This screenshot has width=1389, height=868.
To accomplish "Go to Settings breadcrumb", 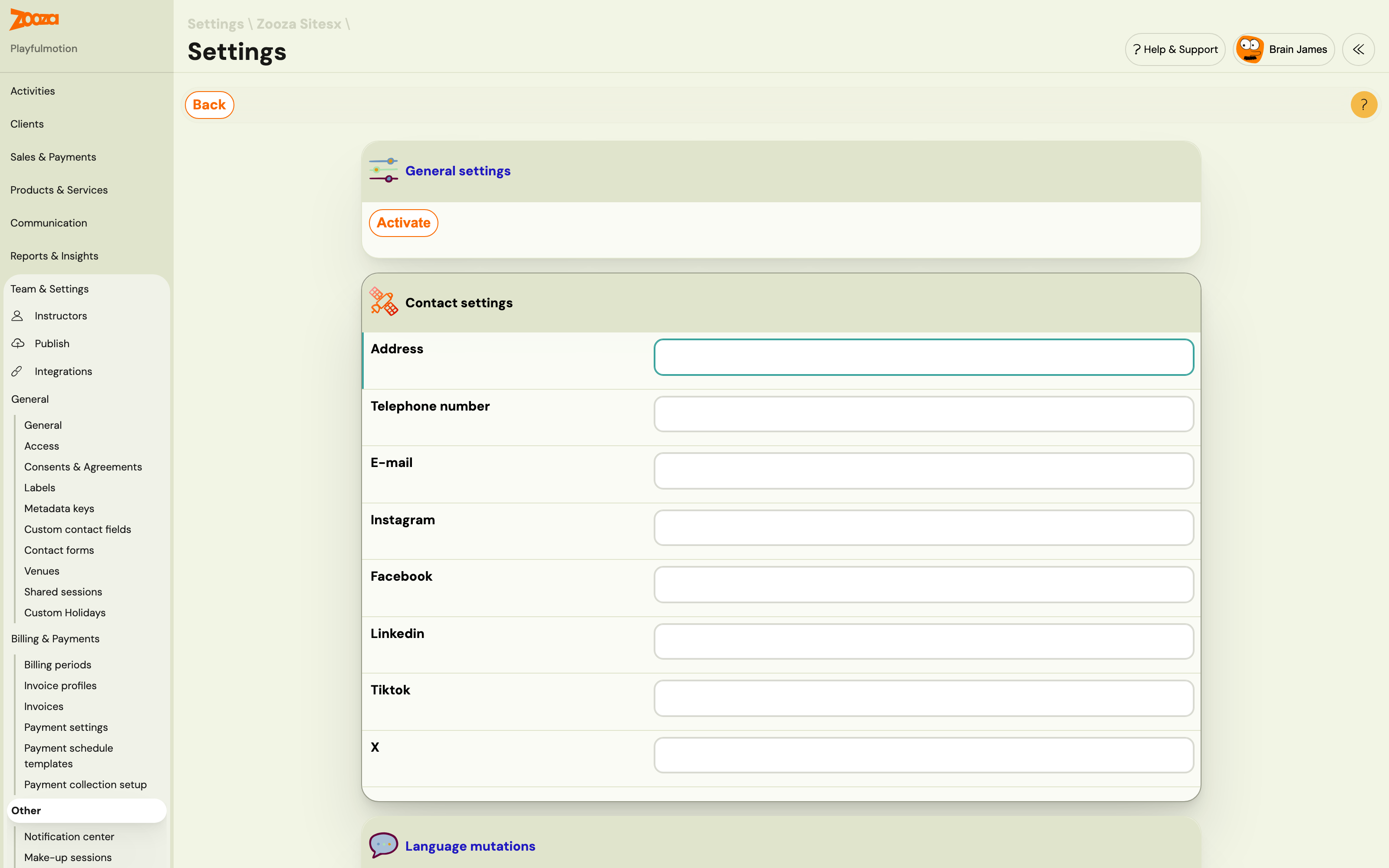I will pos(216,24).
